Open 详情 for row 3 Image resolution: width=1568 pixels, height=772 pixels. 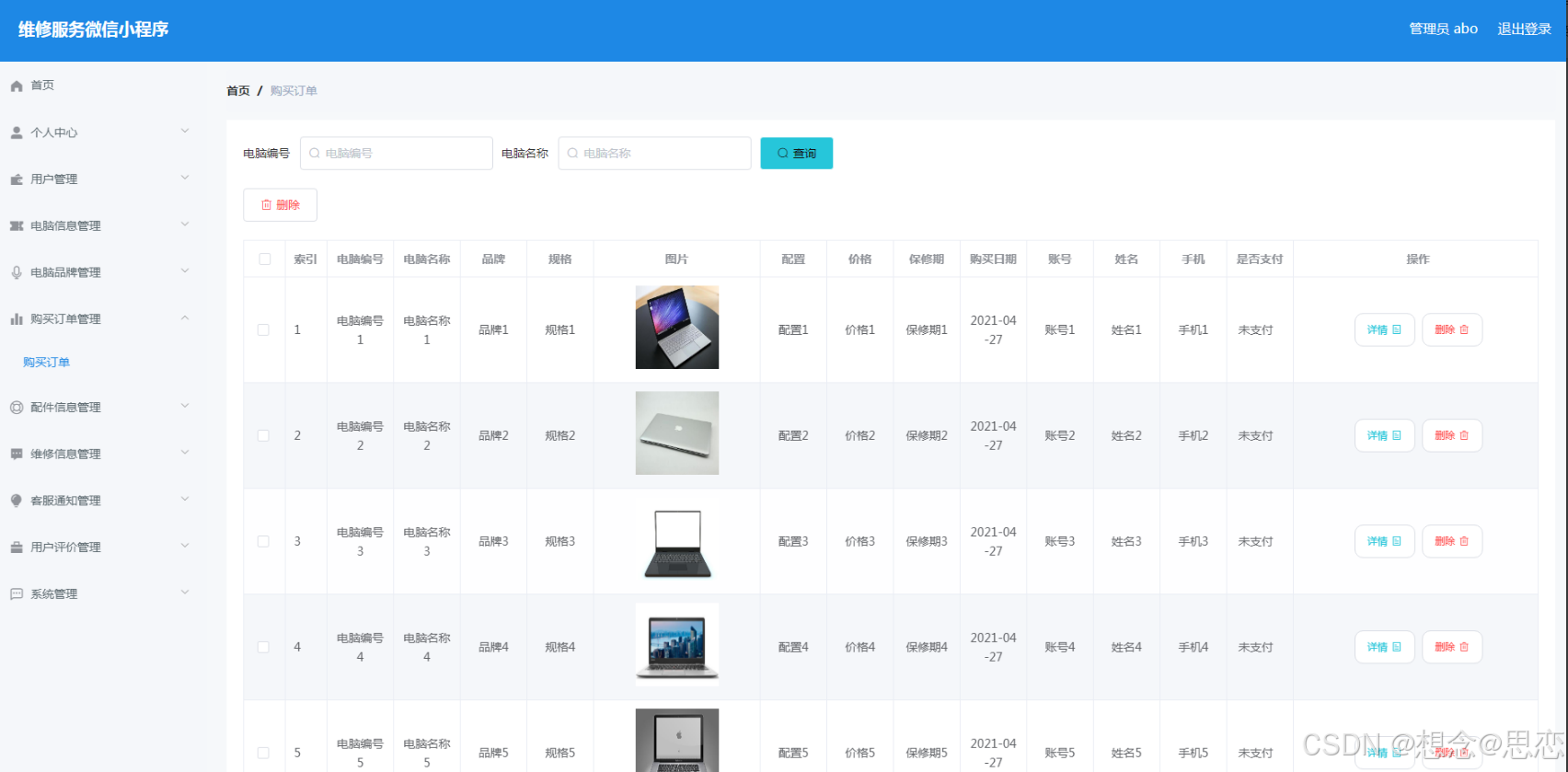1385,541
